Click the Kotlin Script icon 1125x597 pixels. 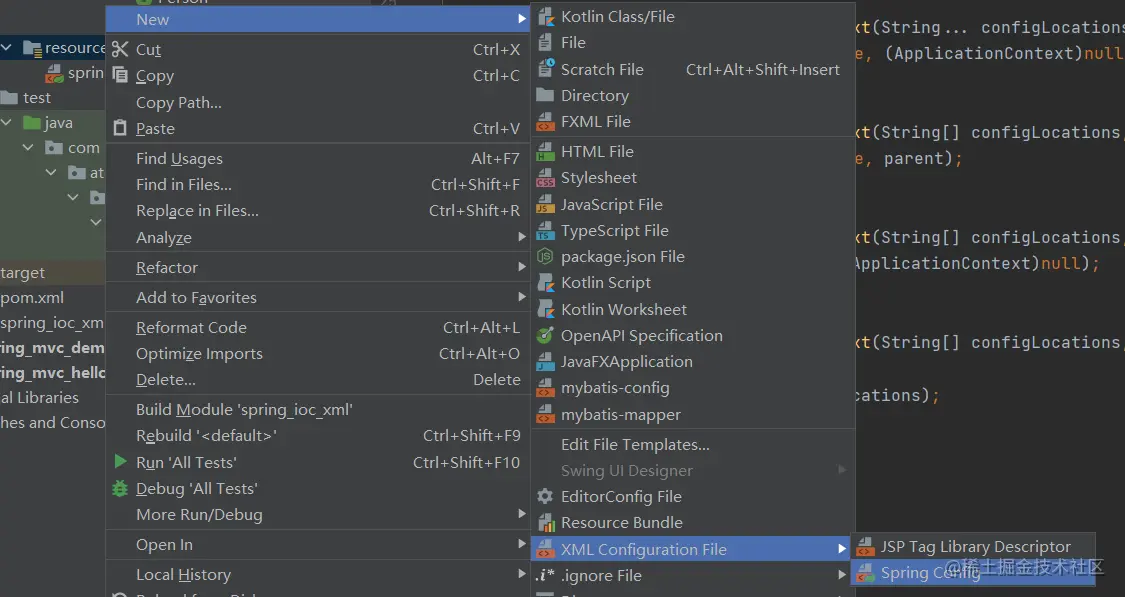[x=546, y=283]
